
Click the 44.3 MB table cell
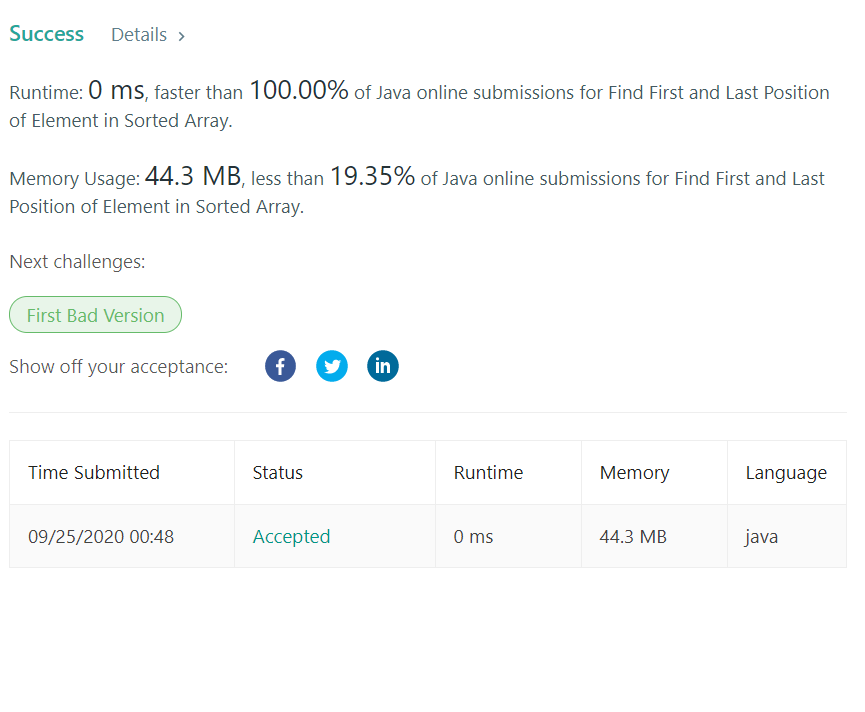[633, 537]
